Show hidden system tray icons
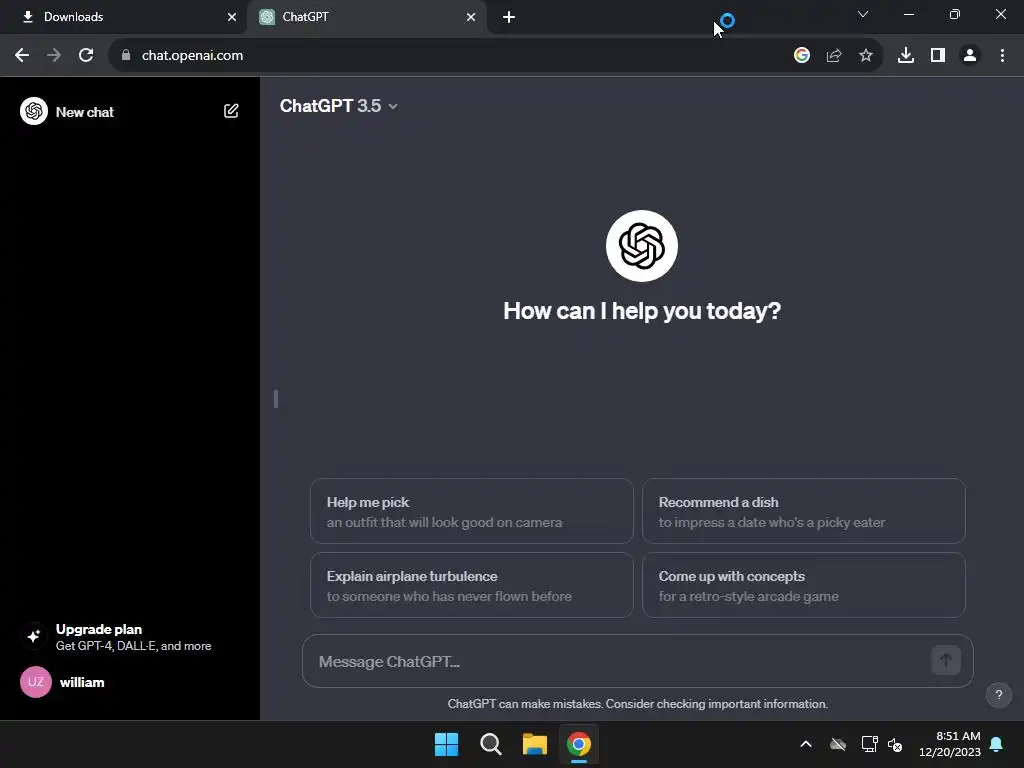Viewport: 1024px width, 768px height. (x=806, y=744)
